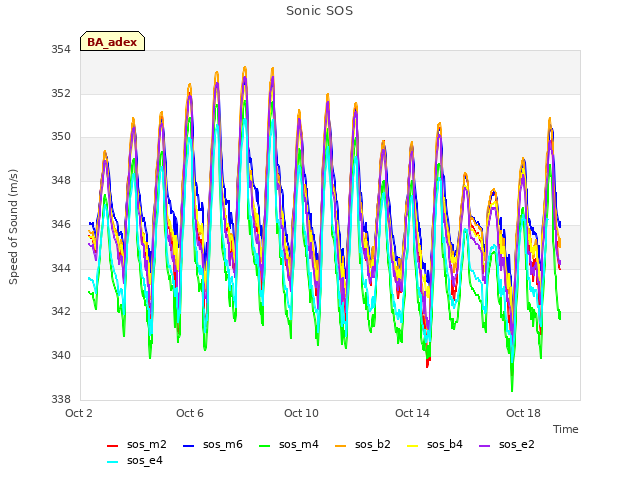
Task: Select the sos_m4 legend entry
Action: (x=289, y=444)
